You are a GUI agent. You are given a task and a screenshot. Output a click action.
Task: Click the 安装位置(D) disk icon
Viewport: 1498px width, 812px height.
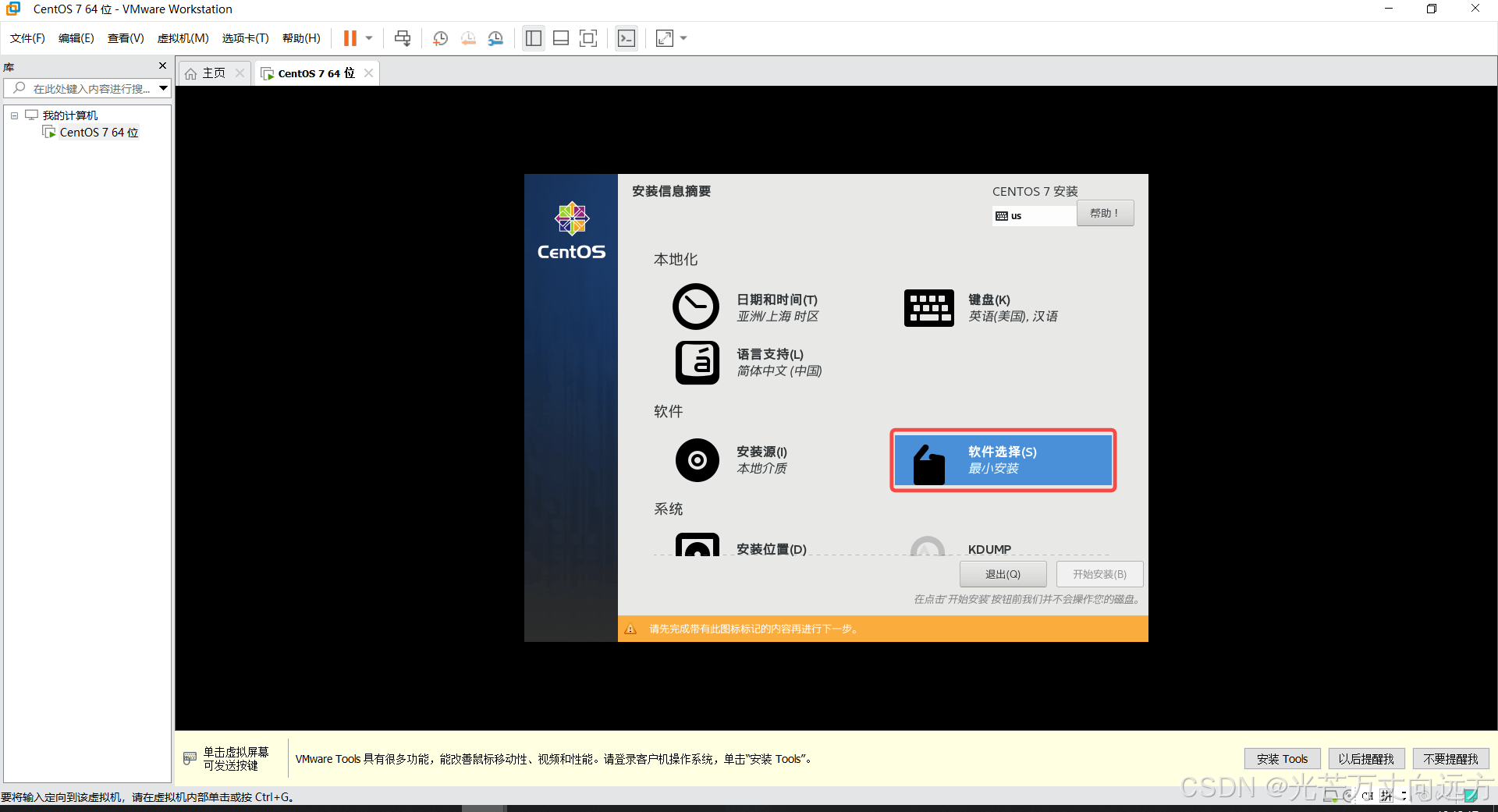tap(698, 544)
